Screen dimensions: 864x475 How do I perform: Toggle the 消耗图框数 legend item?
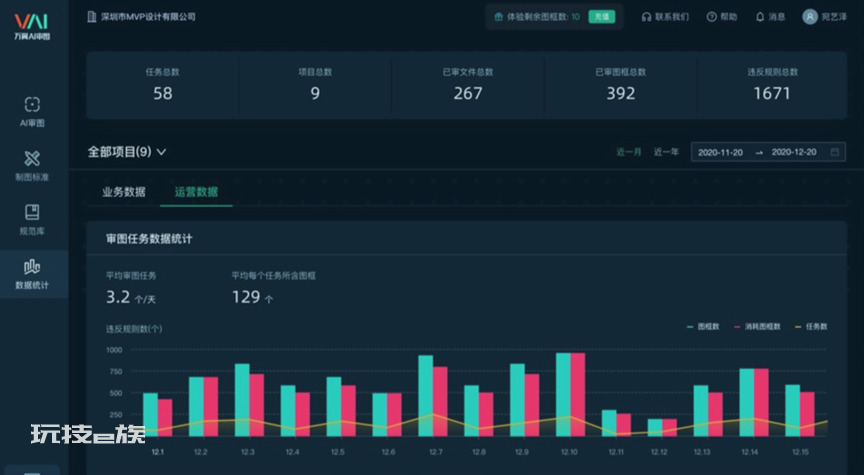(x=757, y=327)
